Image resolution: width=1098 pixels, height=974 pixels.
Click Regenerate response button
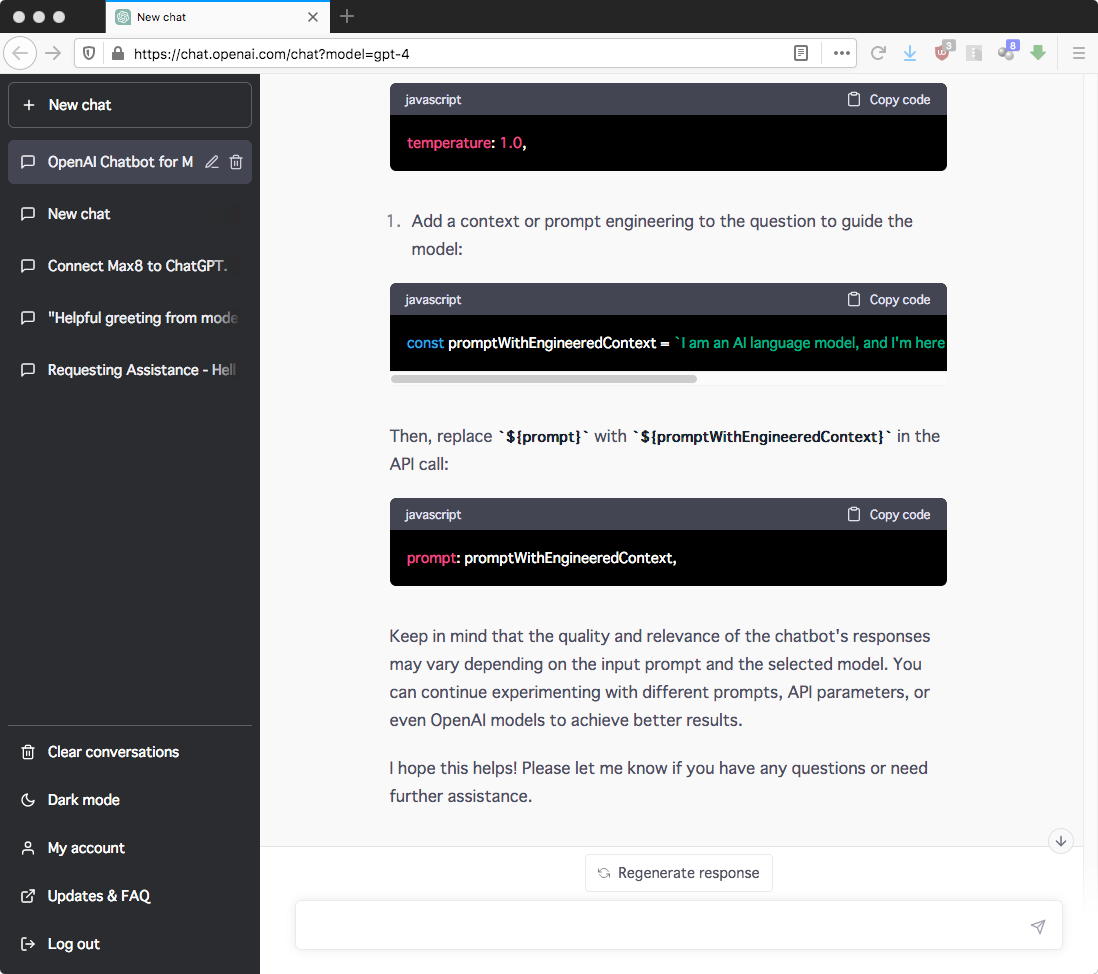pyautogui.click(x=679, y=872)
